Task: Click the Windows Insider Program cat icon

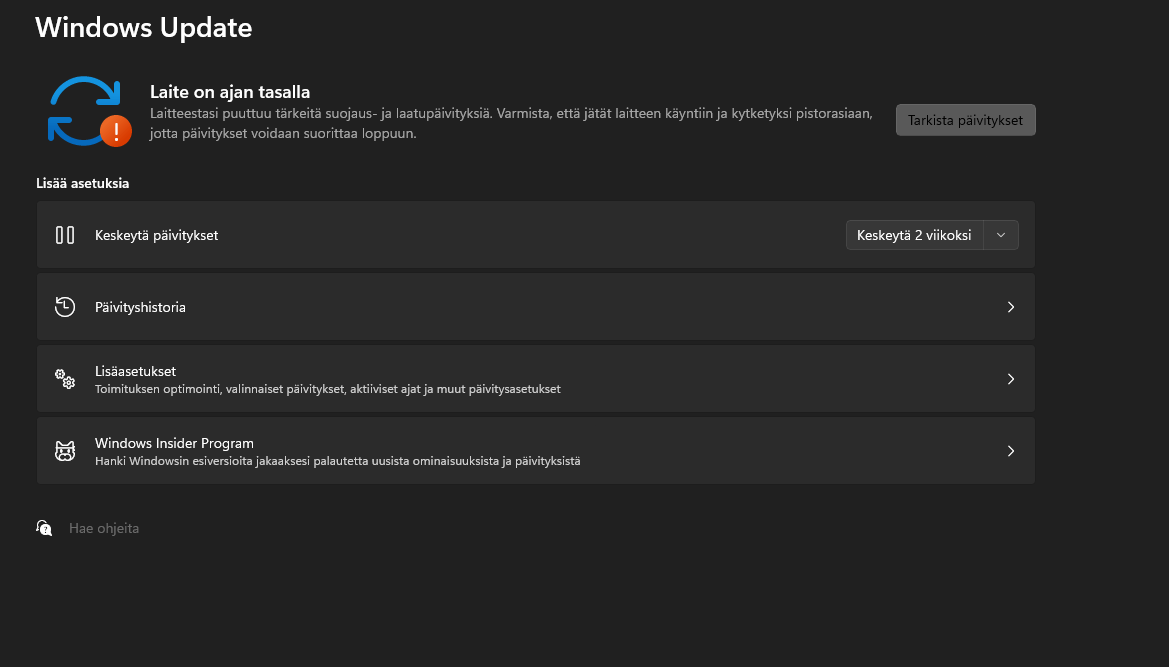Action: click(x=65, y=451)
